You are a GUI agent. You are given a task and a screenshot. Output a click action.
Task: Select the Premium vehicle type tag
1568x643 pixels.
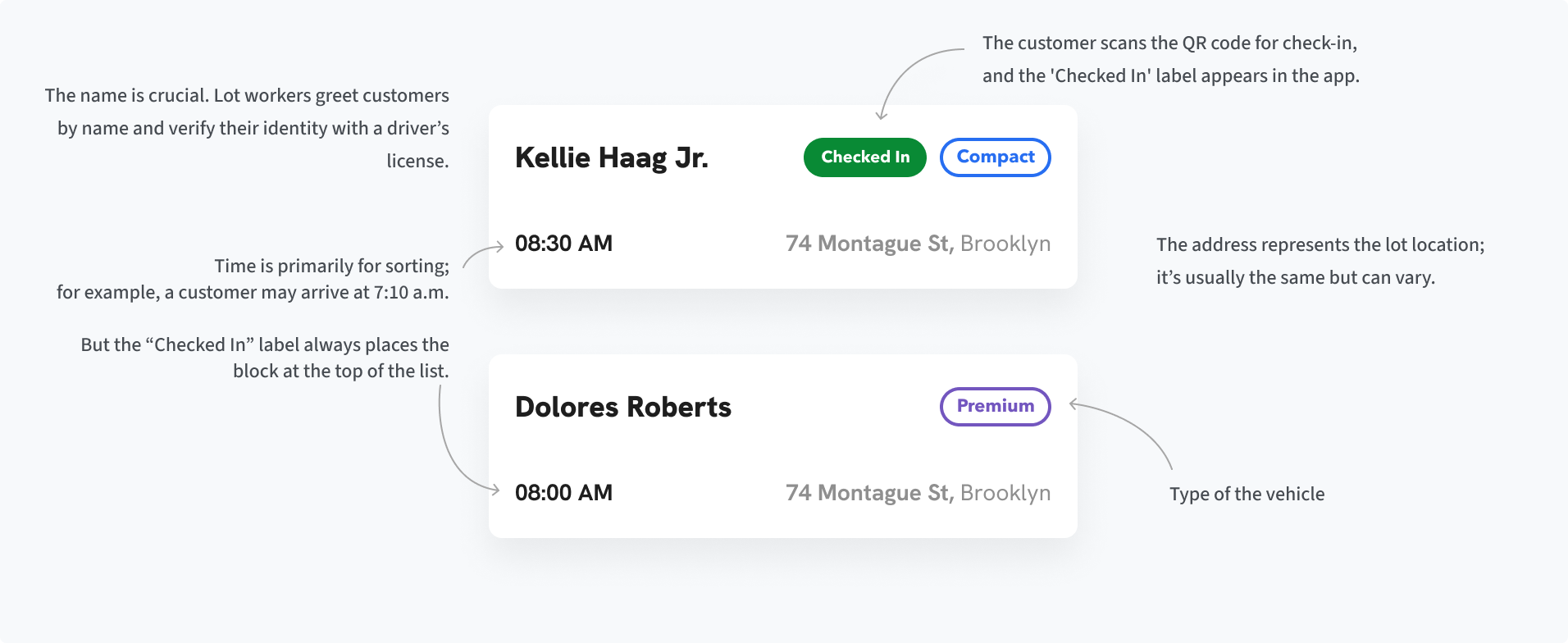click(x=995, y=407)
